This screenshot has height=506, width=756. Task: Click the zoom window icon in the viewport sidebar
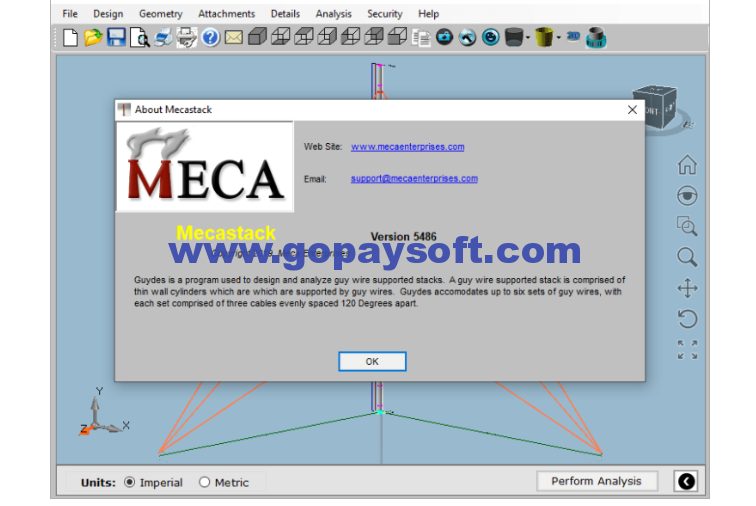[x=687, y=226]
